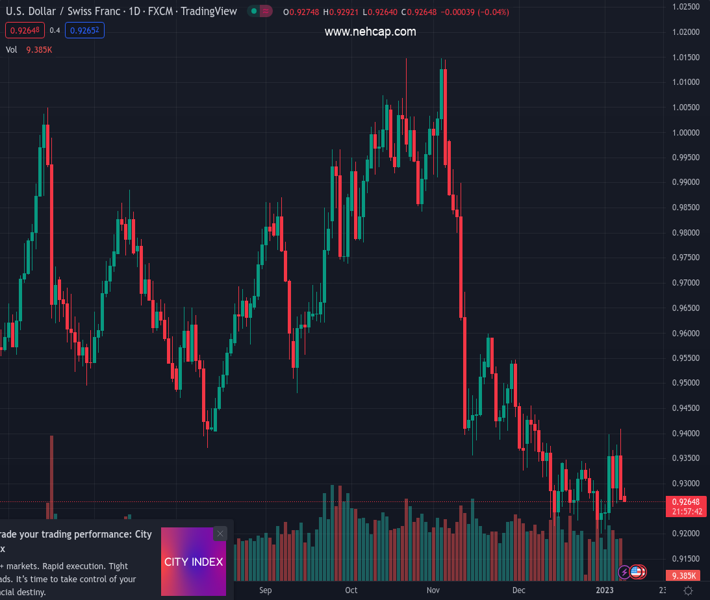Viewport: 710px width, 600px height.
Task: Click the red volume value 9.385K label
Action: point(39,49)
